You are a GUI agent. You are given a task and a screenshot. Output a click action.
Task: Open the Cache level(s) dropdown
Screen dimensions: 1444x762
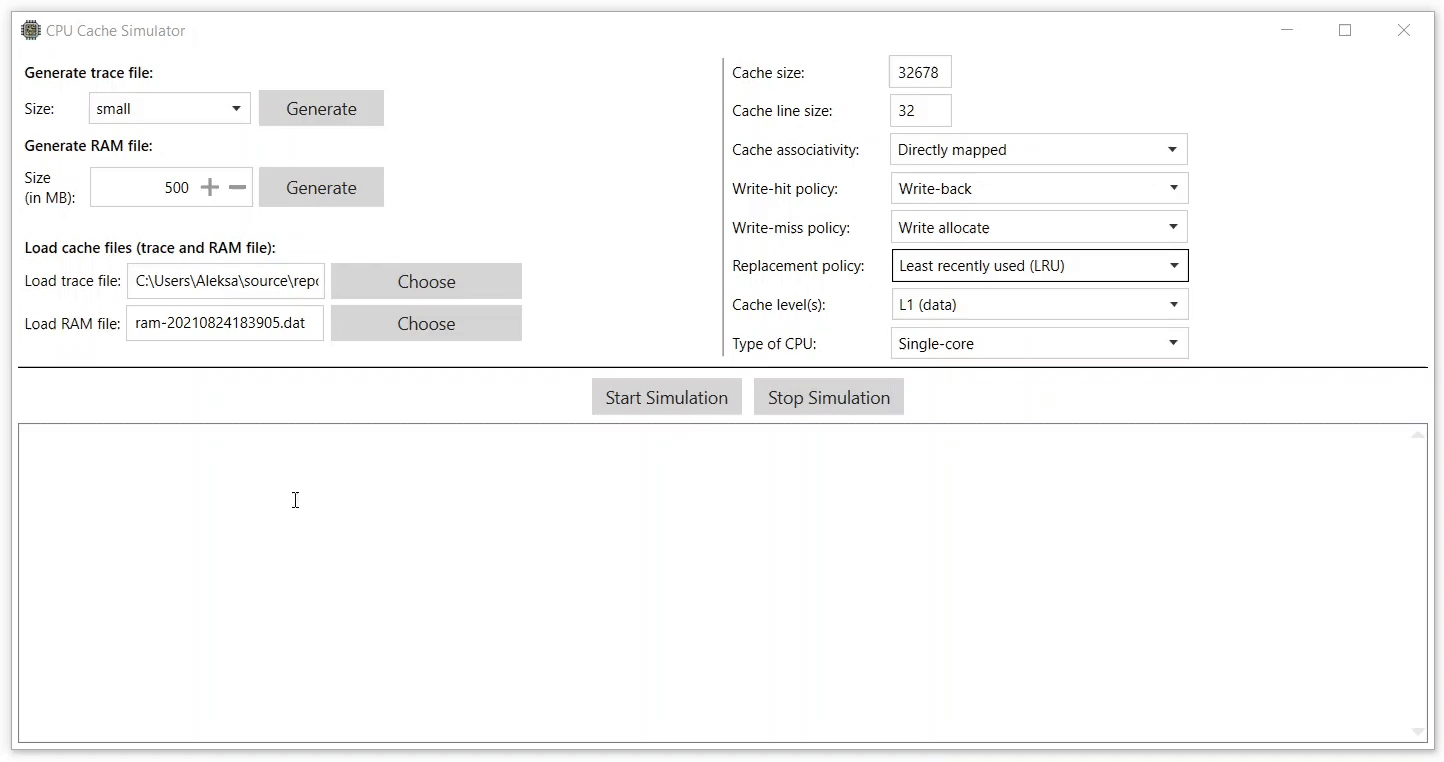(x=1039, y=304)
